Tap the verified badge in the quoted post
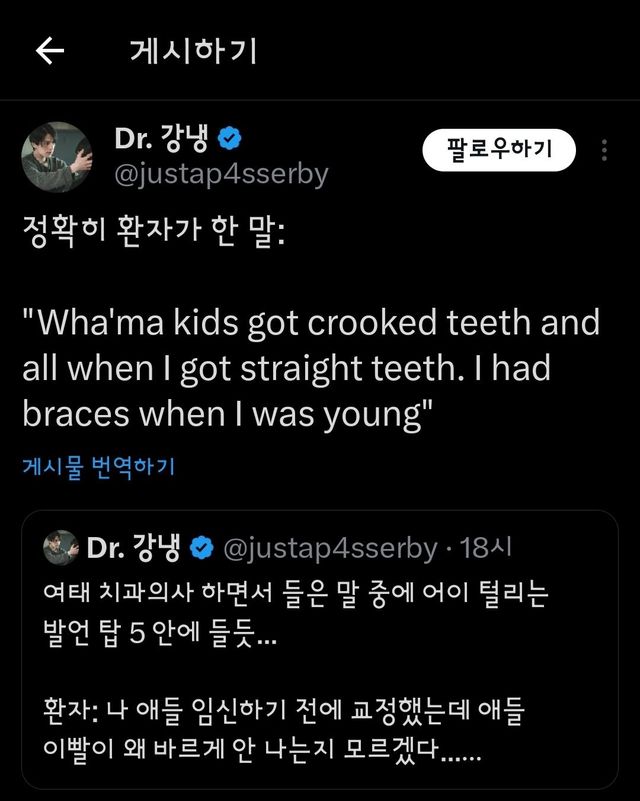This screenshot has width=640, height=801. [x=200, y=547]
